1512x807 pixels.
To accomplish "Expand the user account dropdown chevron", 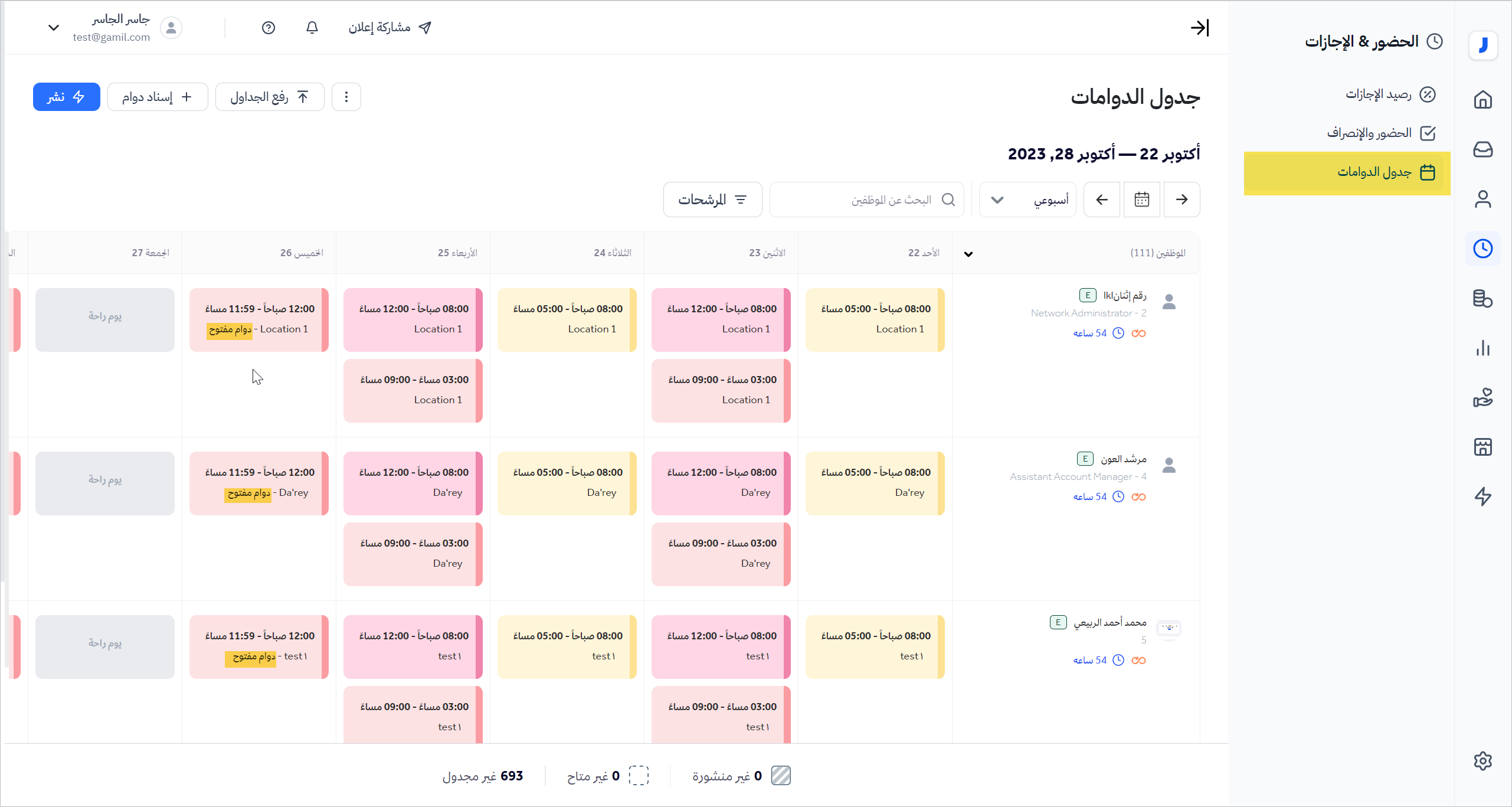I will (54, 28).
